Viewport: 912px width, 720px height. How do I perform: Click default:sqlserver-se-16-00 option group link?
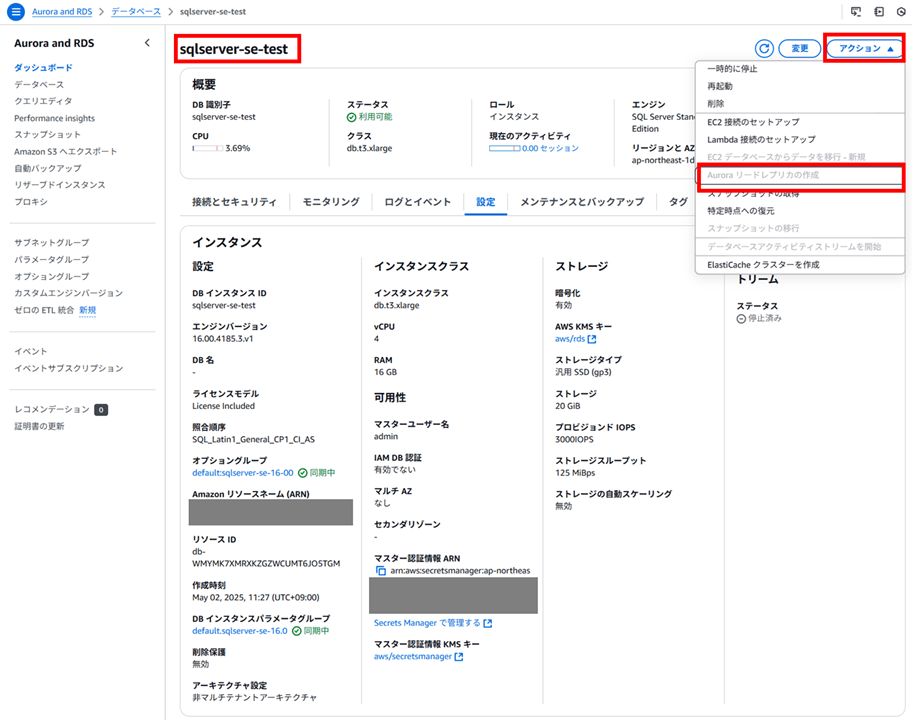243,473
